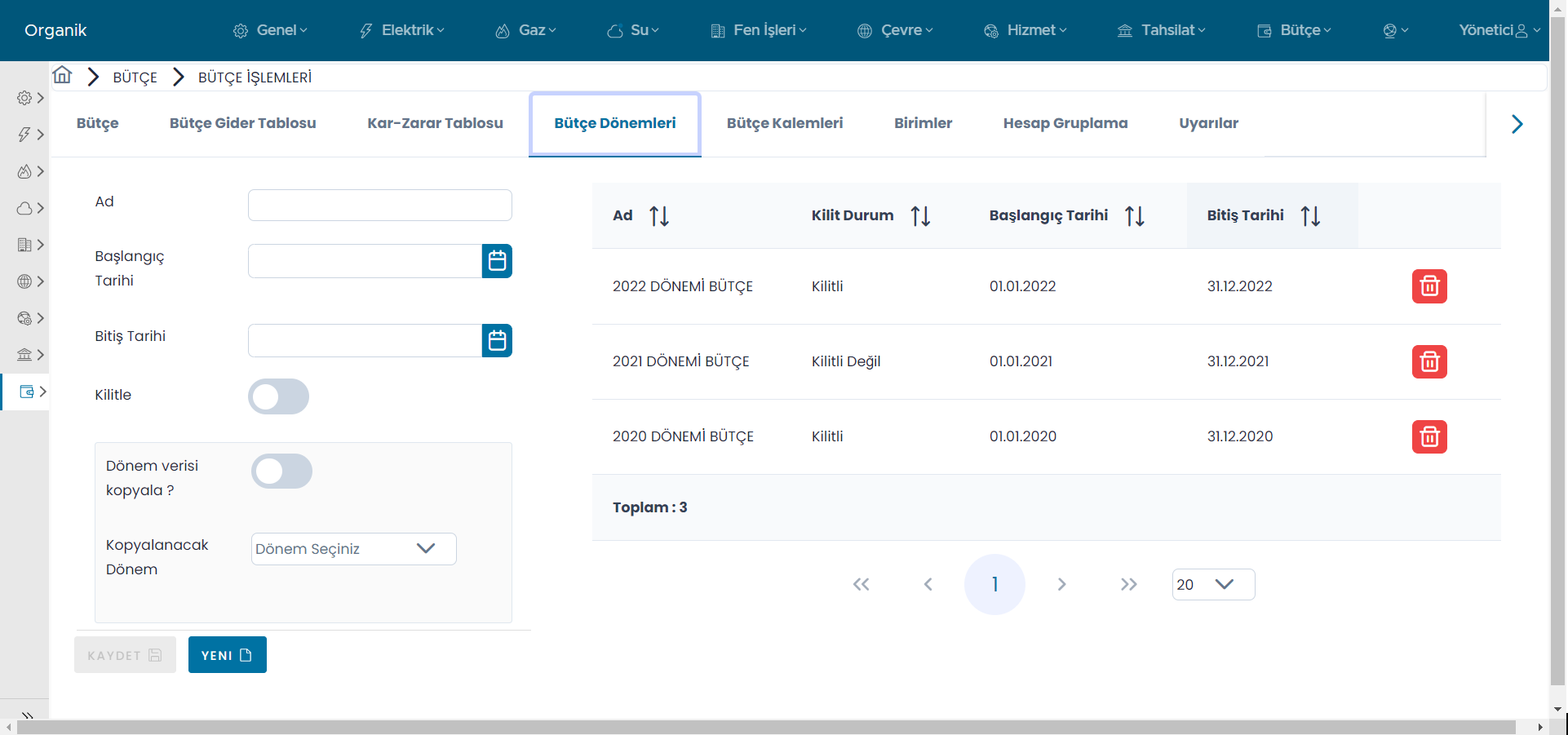Screen dimensions: 1568x735
Task: Open calendar picker for Bitiş Tarihi
Action: [497, 340]
